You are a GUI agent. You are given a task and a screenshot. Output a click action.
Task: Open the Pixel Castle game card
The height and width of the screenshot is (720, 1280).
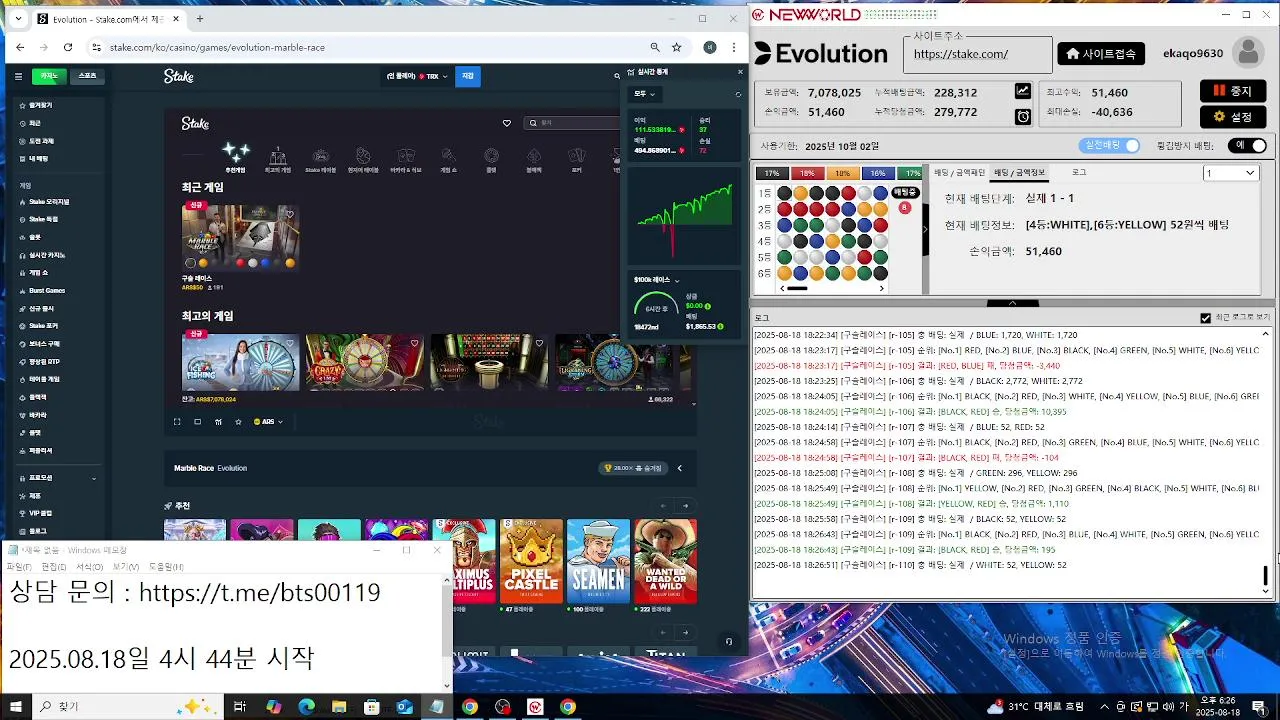click(x=531, y=561)
